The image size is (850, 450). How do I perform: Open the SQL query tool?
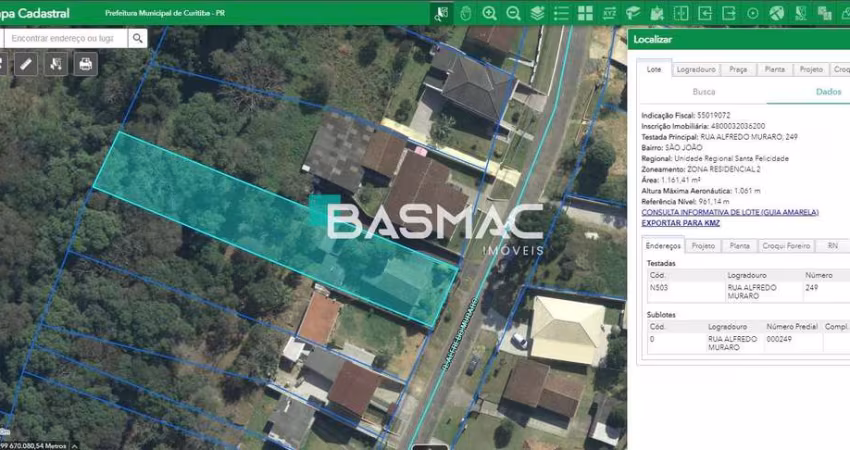click(800, 13)
